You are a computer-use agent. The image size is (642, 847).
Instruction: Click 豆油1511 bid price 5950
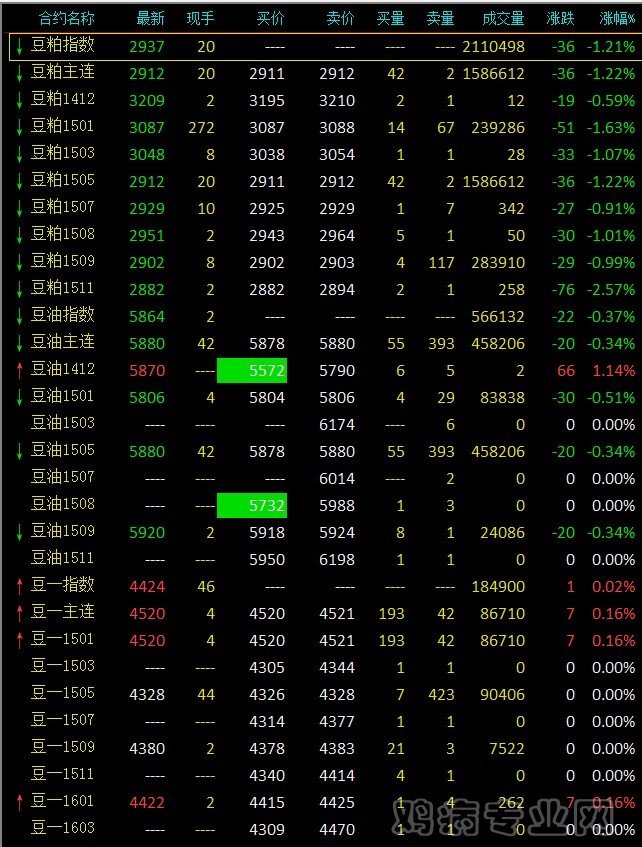(x=267, y=560)
